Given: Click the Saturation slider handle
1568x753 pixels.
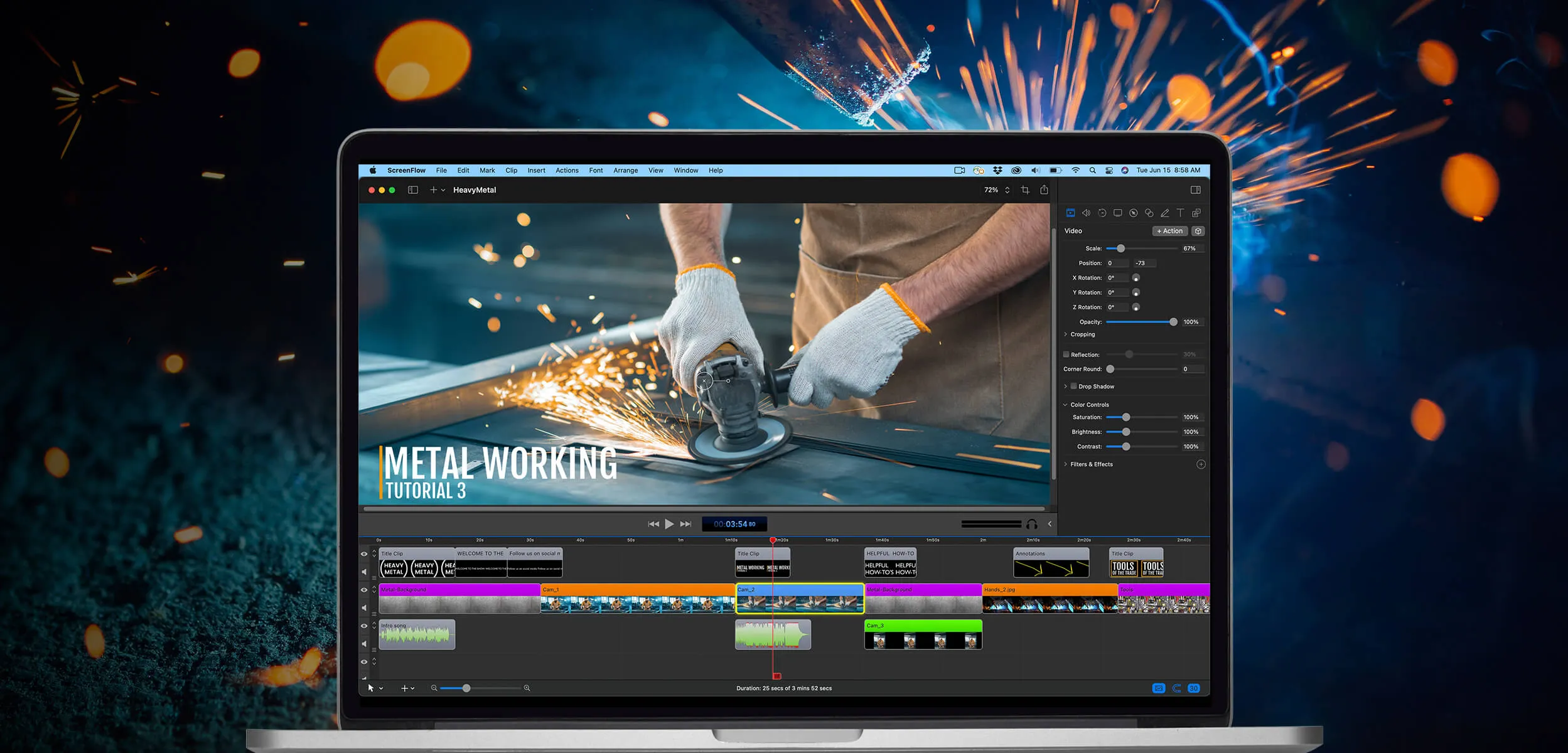Looking at the screenshot, I should tap(1126, 417).
